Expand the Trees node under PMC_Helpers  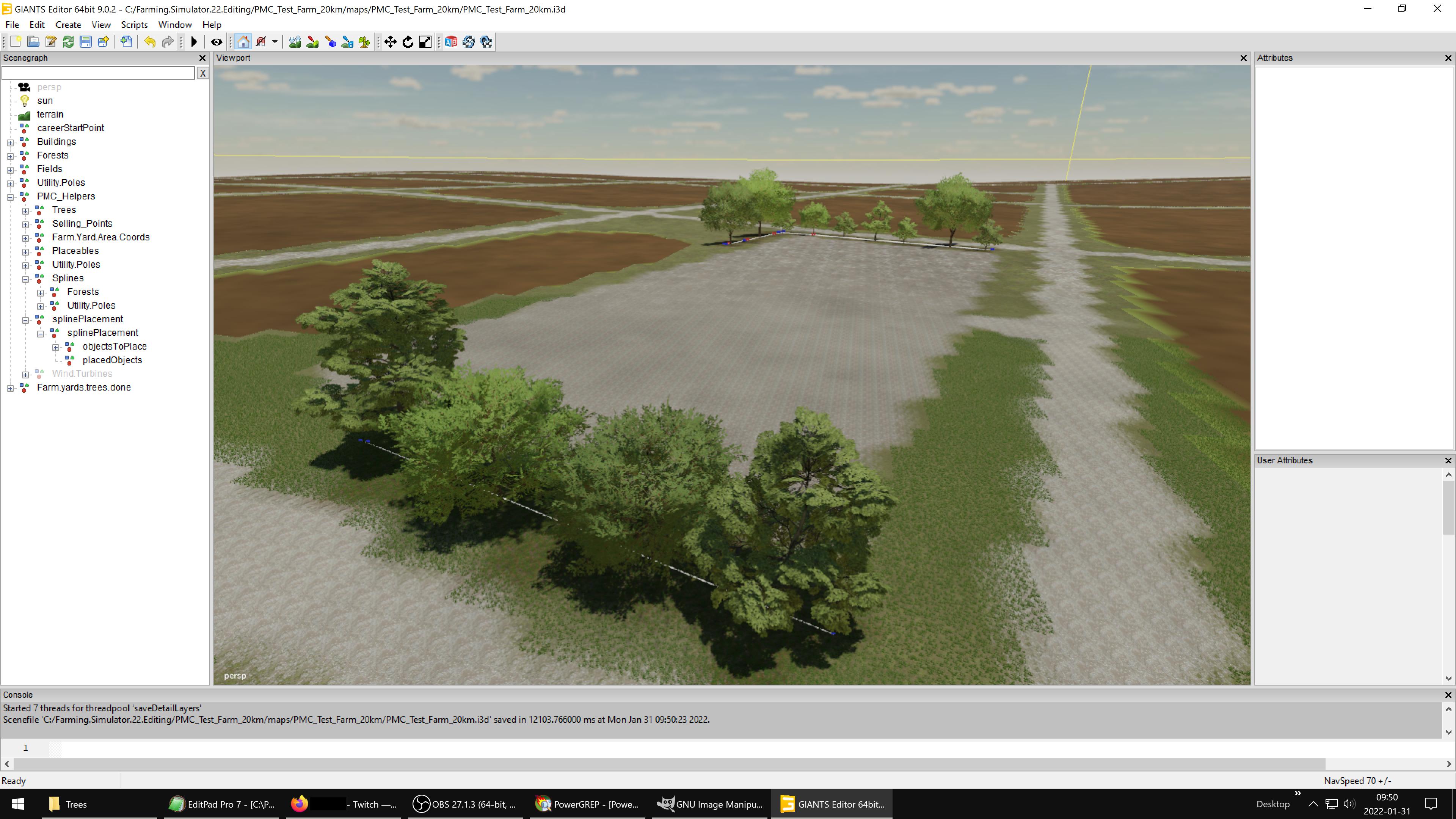[25, 211]
